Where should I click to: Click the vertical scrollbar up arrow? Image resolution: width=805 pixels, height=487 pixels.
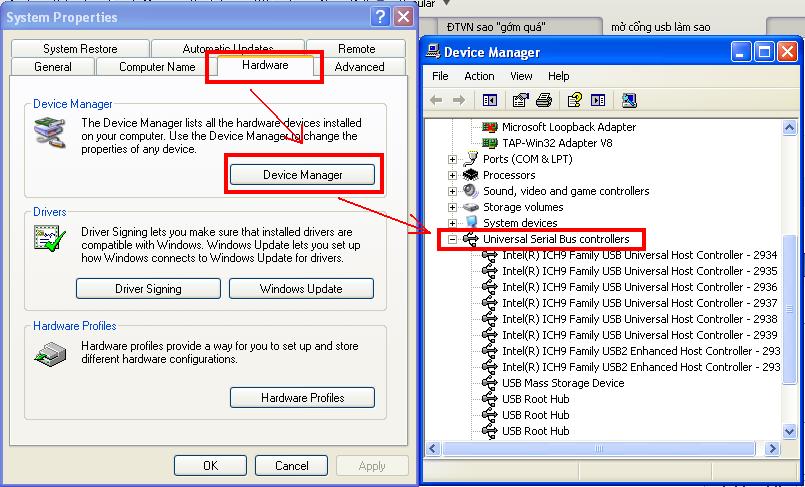coord(790,128)
